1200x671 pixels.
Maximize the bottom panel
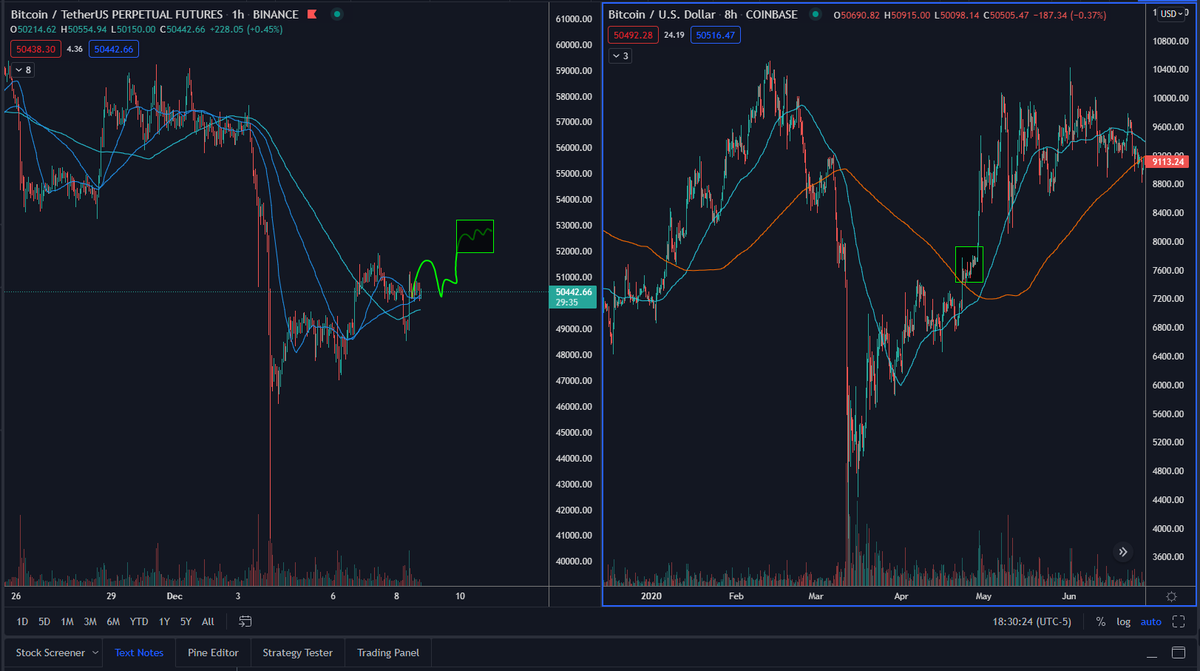(1178, 653)
